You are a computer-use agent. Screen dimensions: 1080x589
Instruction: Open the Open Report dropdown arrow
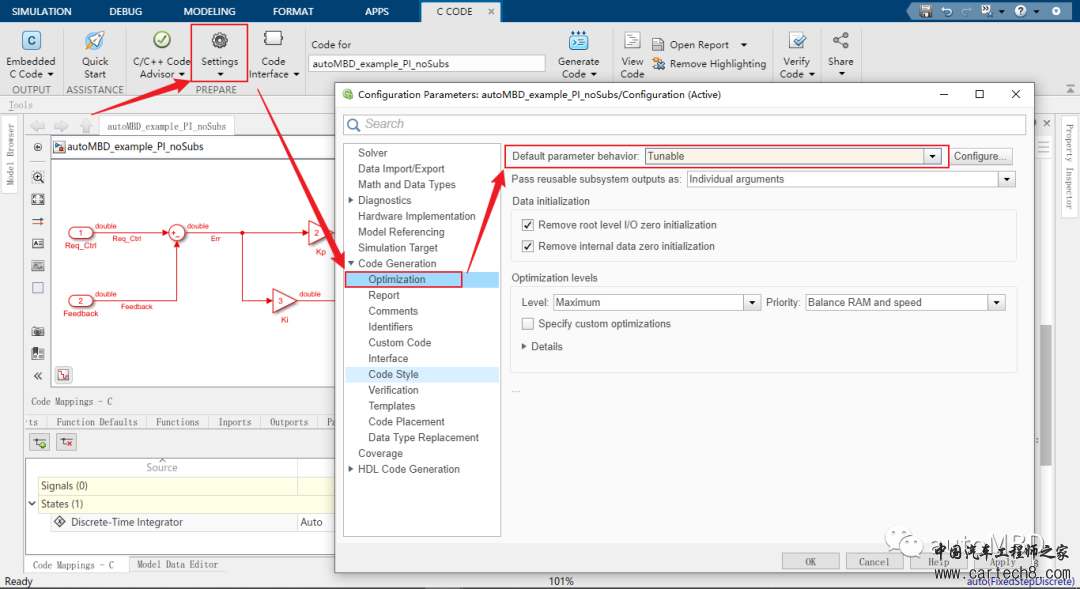click(x=744, y=45)
